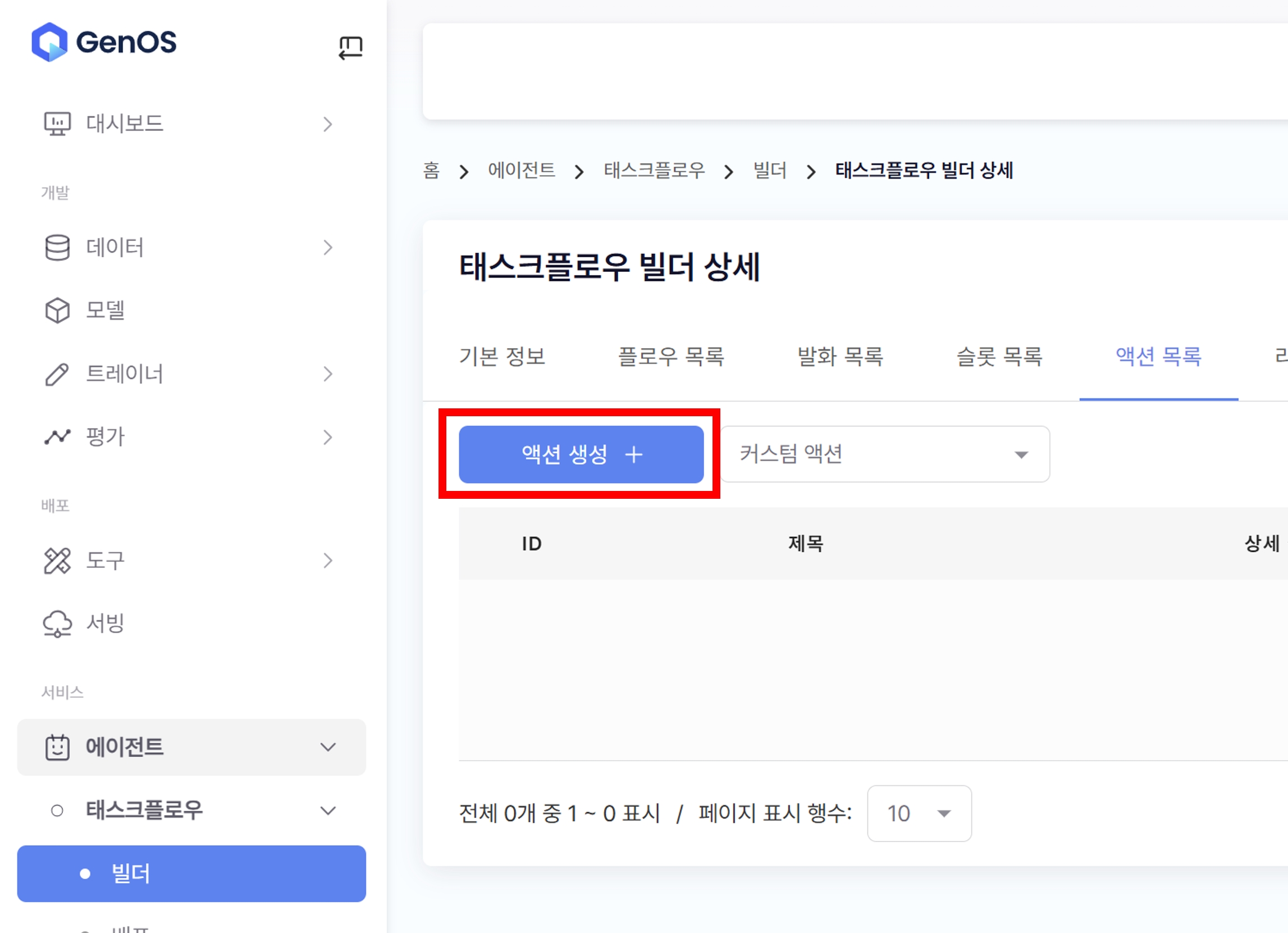Image resolution: width=1288 pixels, height=933 pixels.
Task: Click the 에이전트 robot face icon
Action: [x=57, y=747]
